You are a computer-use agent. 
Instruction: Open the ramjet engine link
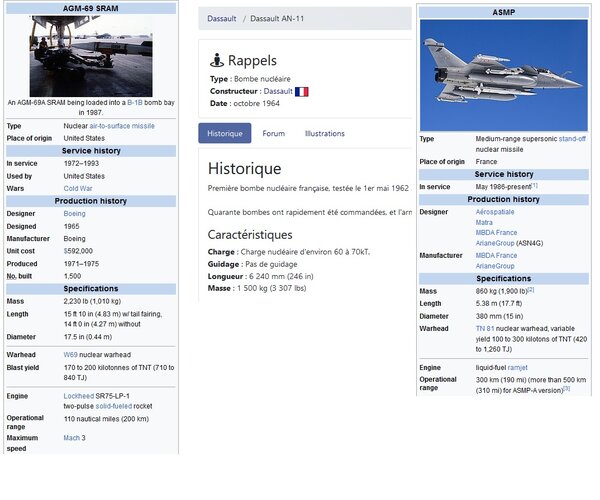point(517,368)
